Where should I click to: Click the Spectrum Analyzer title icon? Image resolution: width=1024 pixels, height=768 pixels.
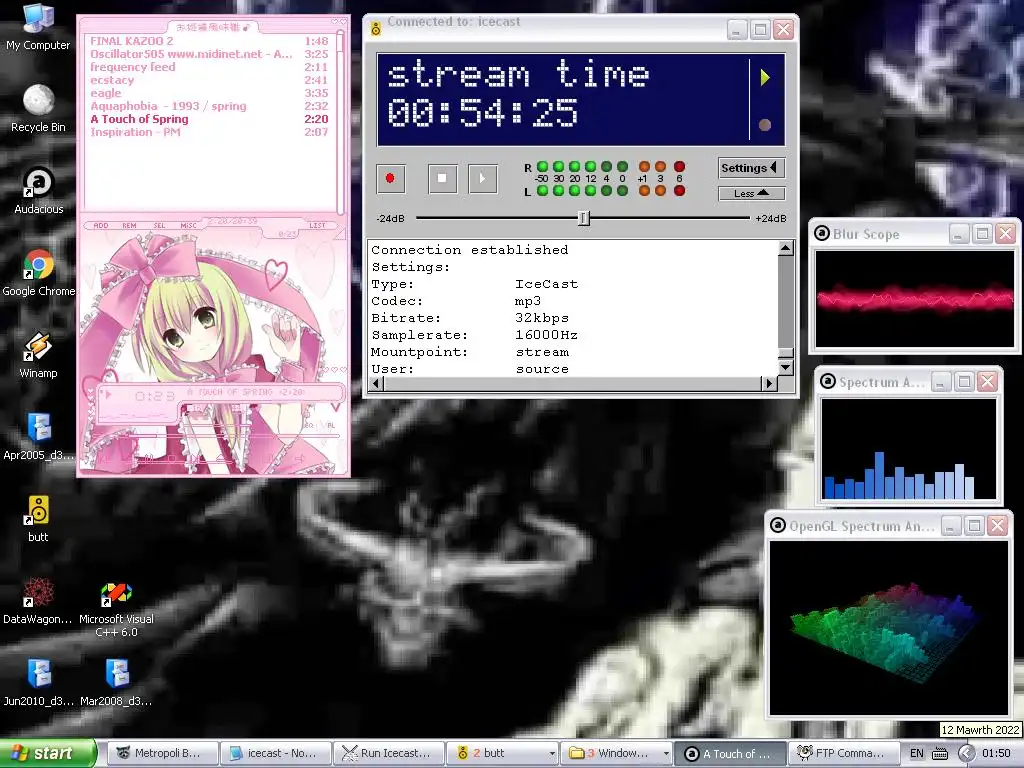pos(828,381)
